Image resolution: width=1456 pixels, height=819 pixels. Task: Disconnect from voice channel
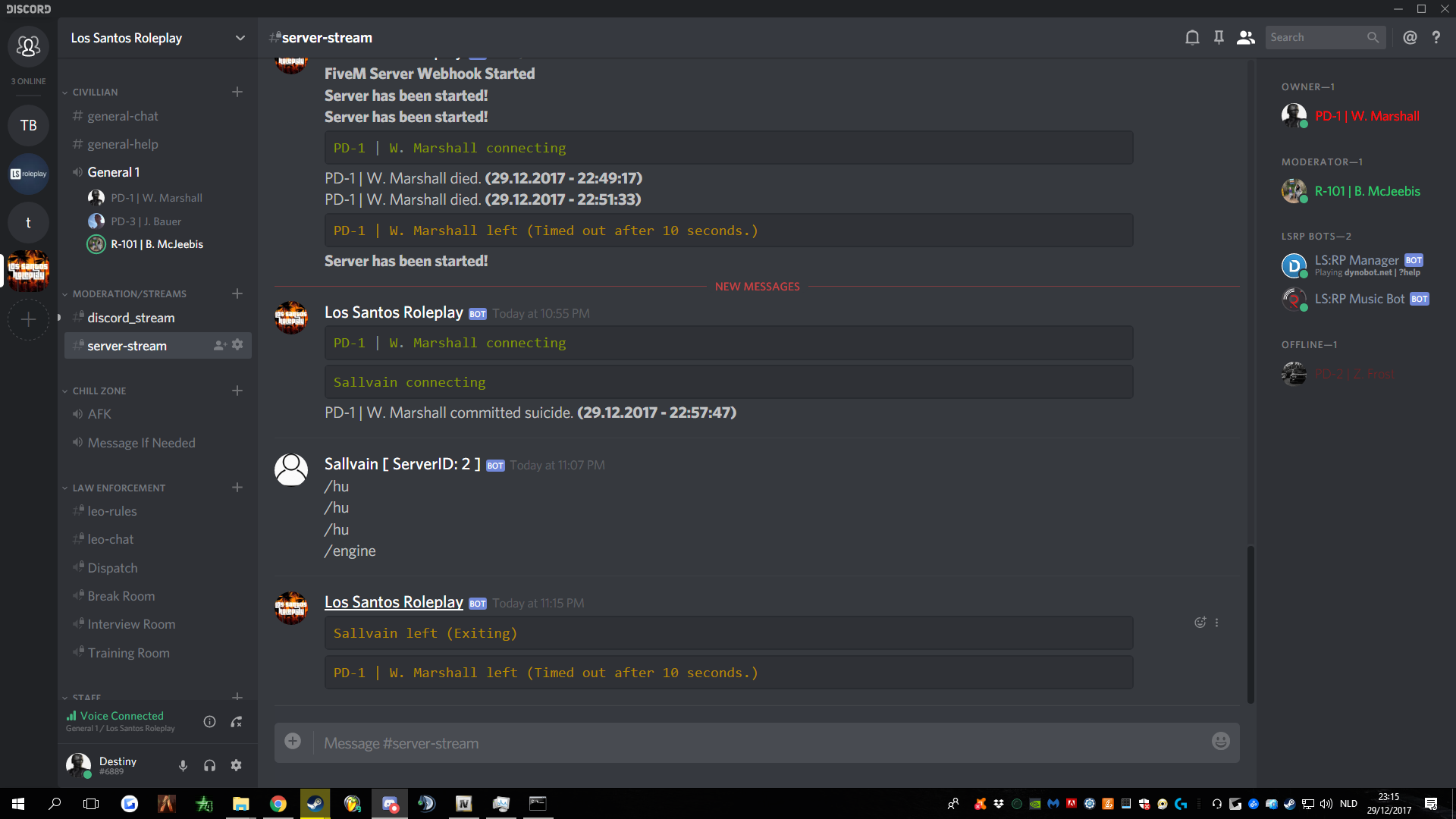(237, 722)
